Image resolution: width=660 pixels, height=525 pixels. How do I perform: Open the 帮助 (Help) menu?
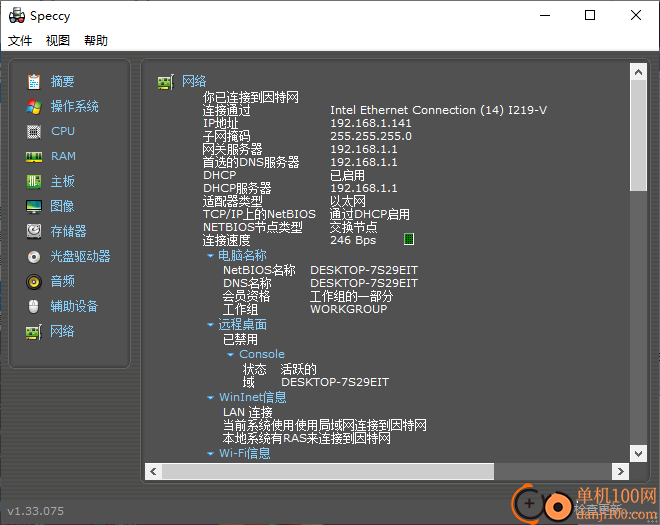coord(96,40)
